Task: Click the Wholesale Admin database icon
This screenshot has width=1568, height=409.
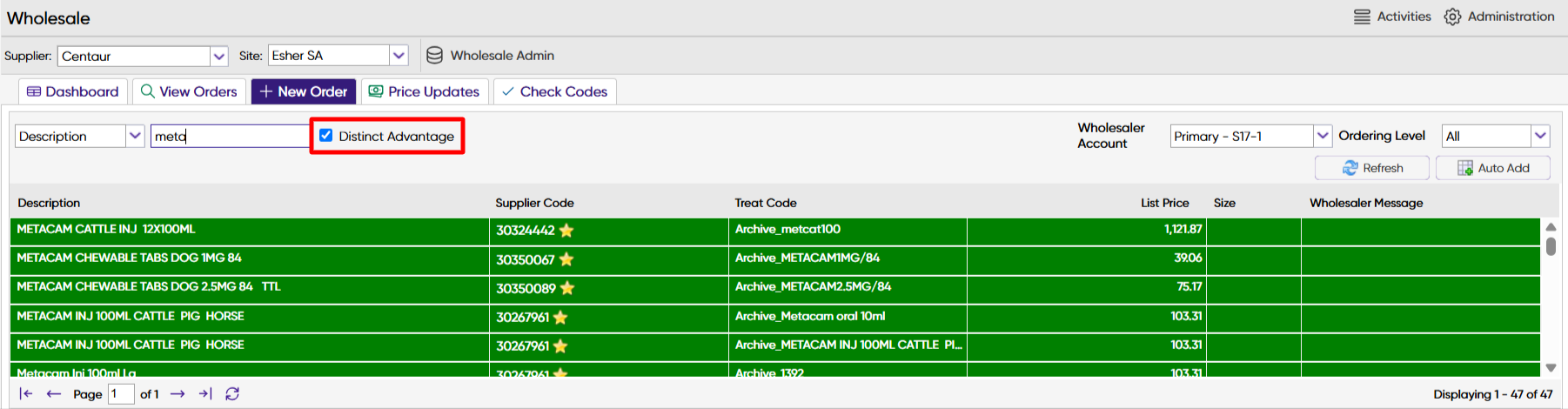Action: coord(434,56)
